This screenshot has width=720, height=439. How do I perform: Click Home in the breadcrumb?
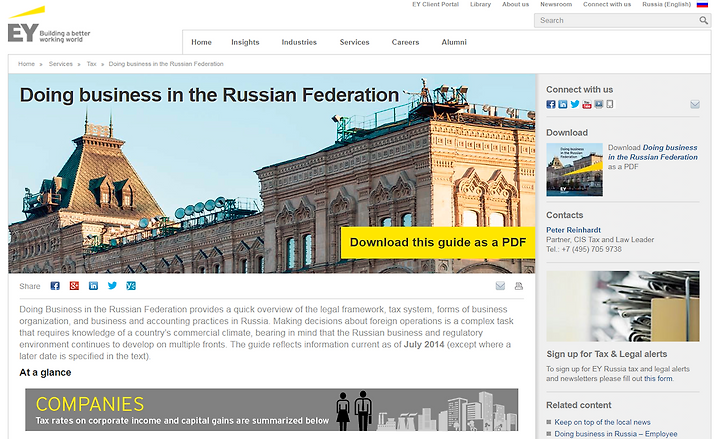26,64
